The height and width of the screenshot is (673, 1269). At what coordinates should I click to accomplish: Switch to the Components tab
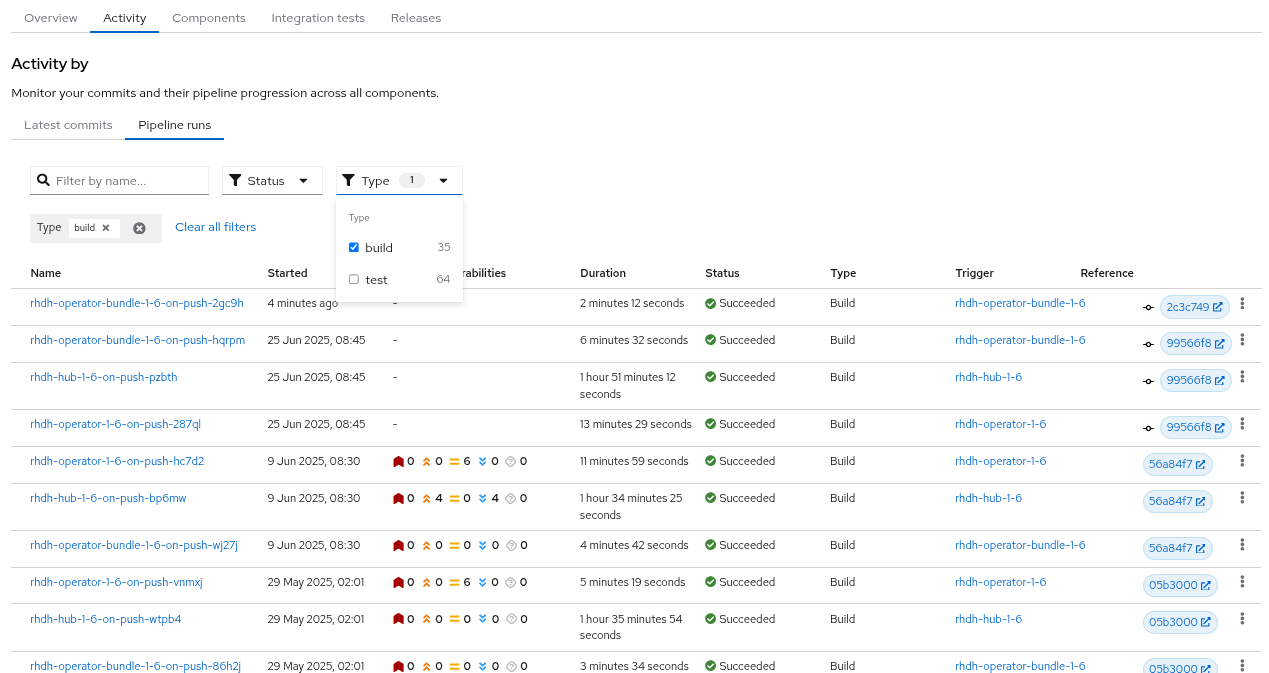tap(208, 18)
